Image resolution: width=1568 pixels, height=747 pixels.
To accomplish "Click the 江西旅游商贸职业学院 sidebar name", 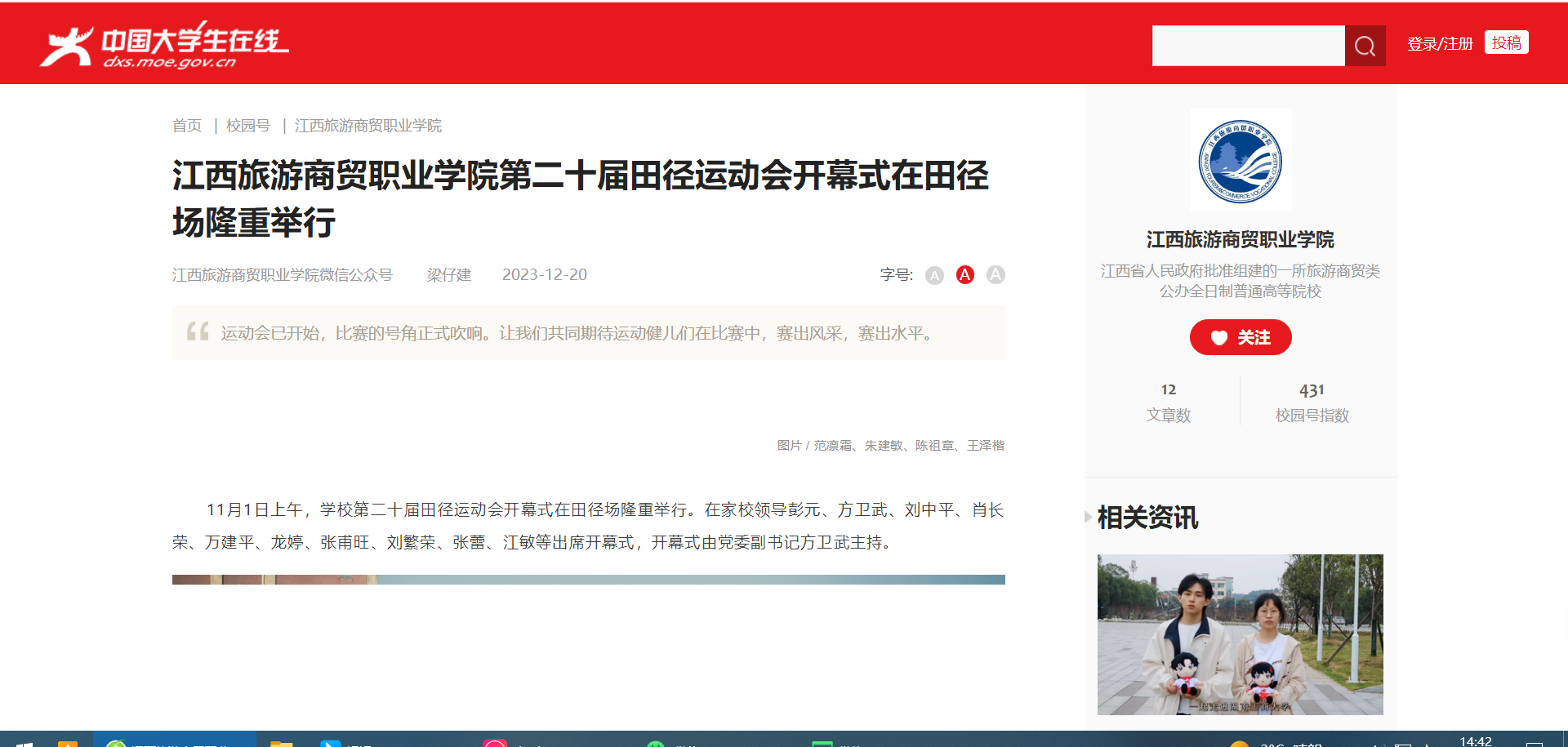I will pyautogui.click(x=1240, y=239).
